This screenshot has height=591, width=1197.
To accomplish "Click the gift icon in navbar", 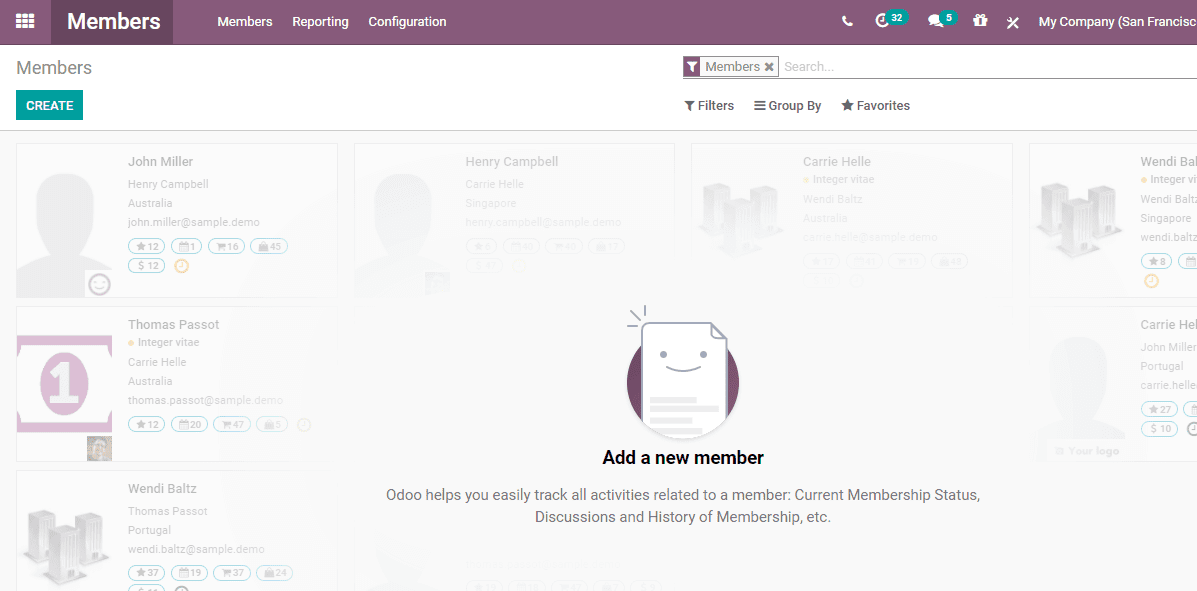I will [x=980, y=21].
